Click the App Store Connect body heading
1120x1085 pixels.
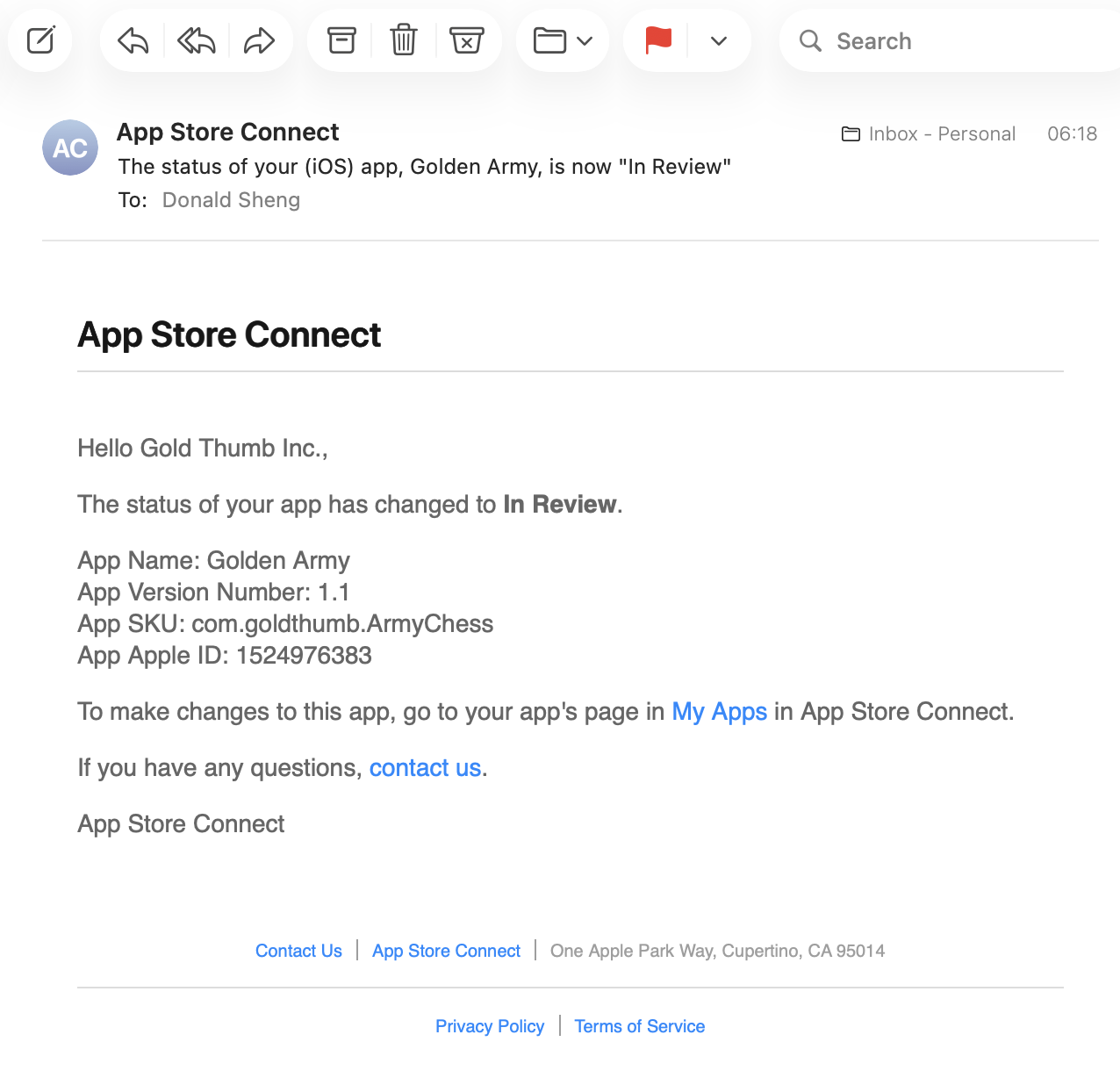pos(229,334)
